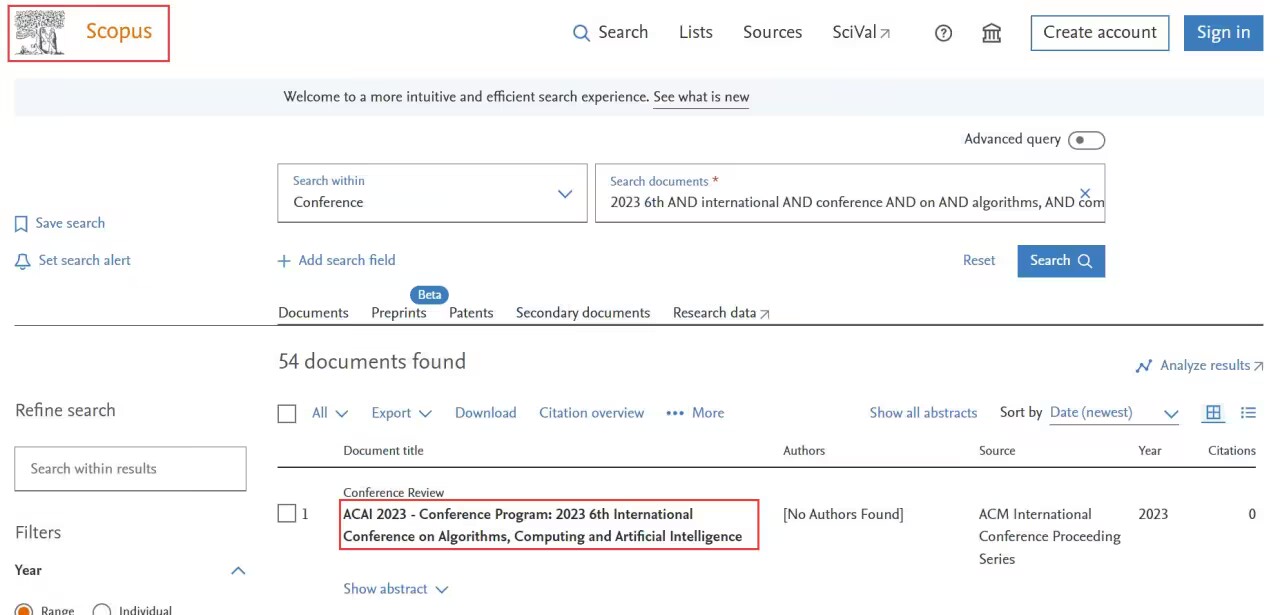
Task: Expand the Export dropdown menu
Action: [401, 413]
